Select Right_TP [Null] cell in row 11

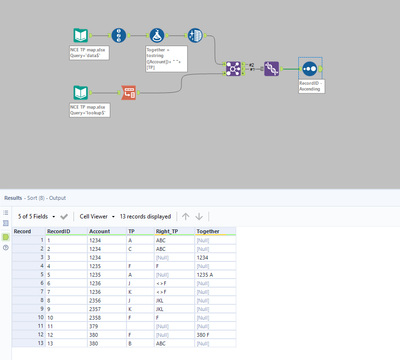point(174,326)
